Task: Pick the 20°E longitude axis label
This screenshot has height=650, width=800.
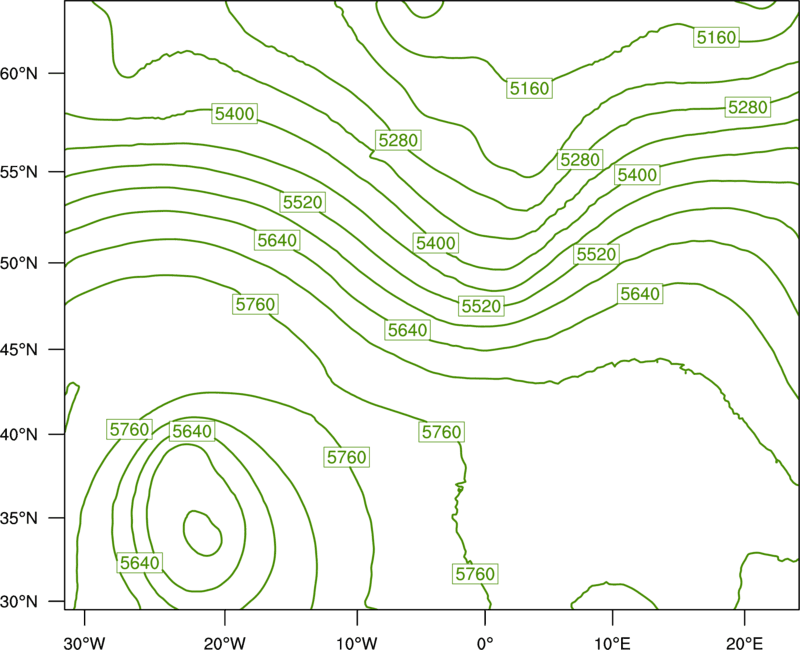Action: (744, 643)
